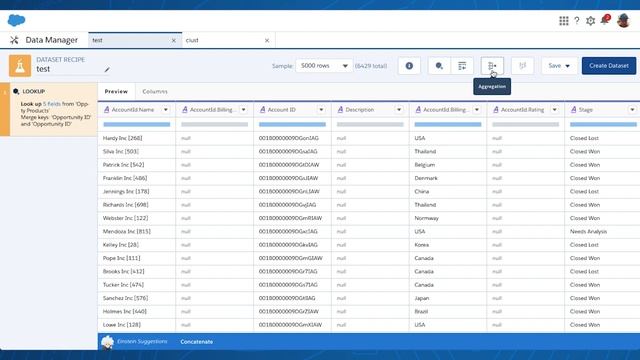Click the text type icon on Description column
This screenshot has height=360, width=640.
click(340, 110)
